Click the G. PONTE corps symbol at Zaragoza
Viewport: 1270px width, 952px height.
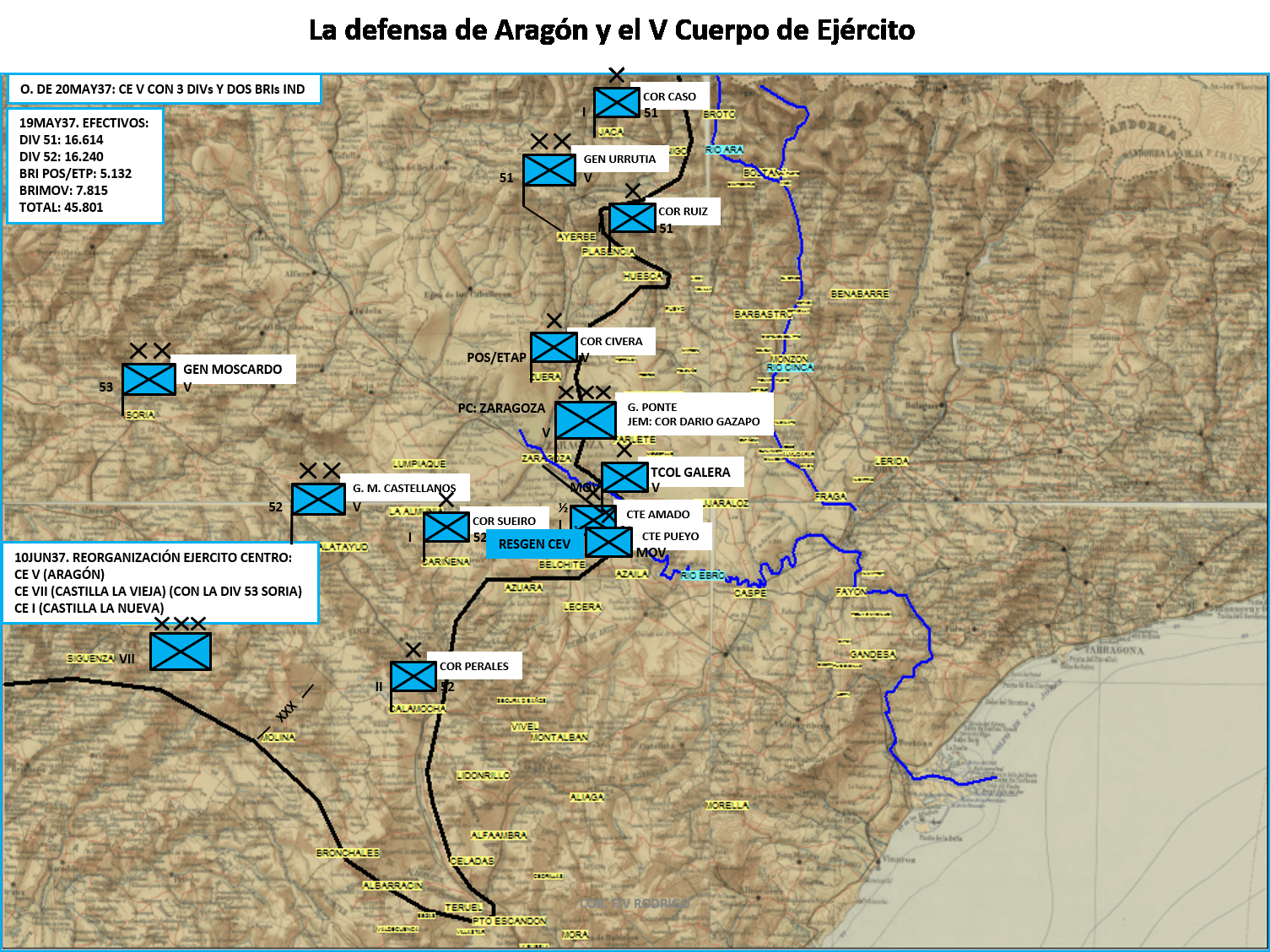click(x=586, y=420)
